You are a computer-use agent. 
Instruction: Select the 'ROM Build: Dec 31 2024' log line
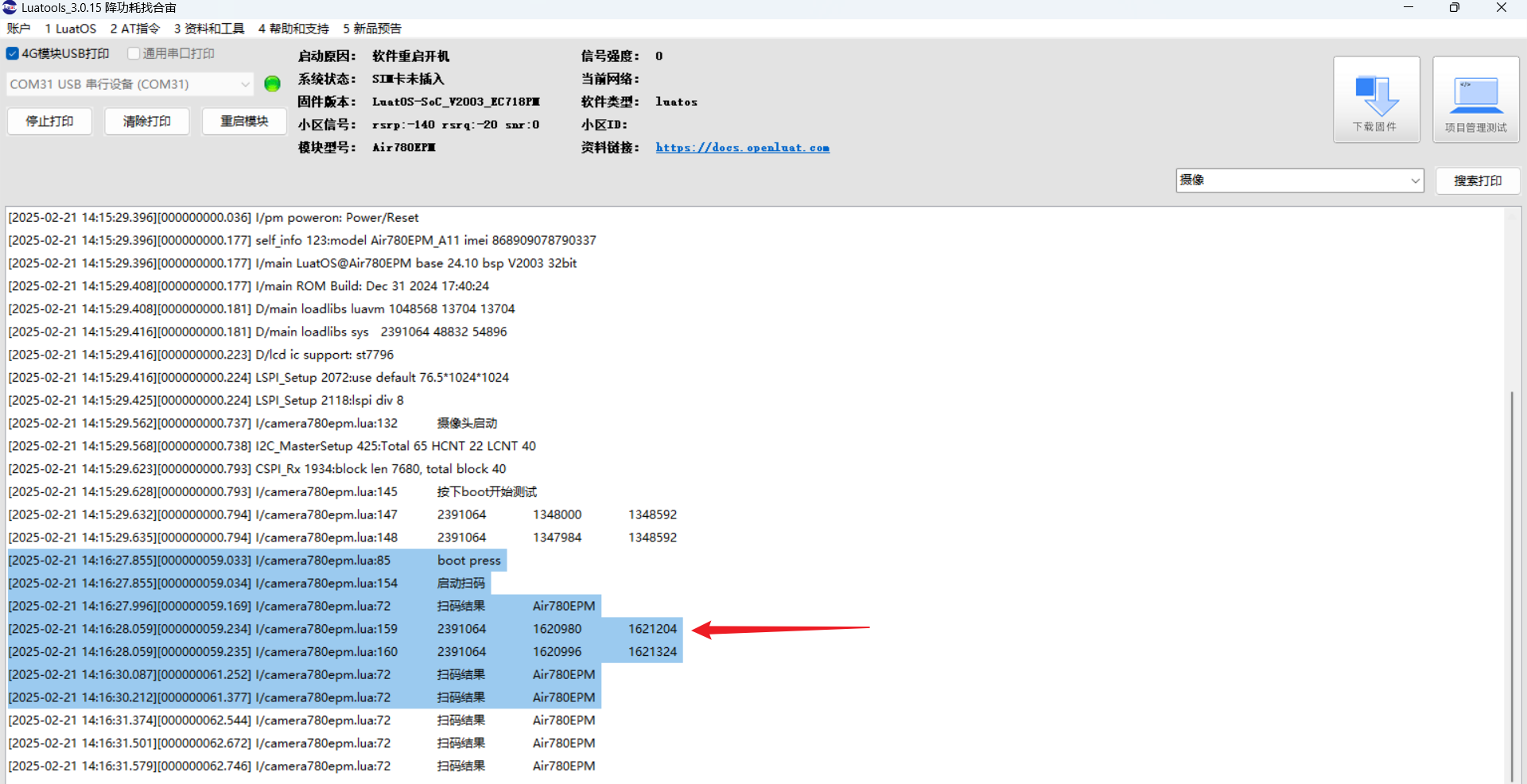[x=248, y=285]
